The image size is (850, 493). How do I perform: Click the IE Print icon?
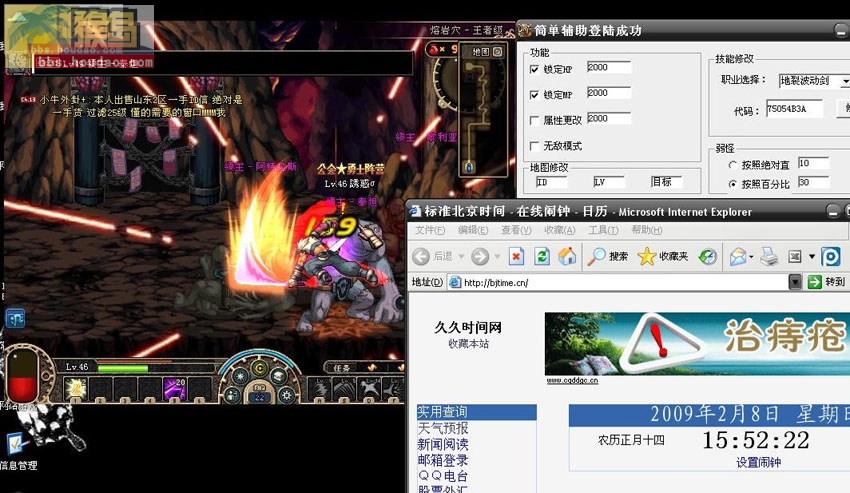(x=769, y=256)
